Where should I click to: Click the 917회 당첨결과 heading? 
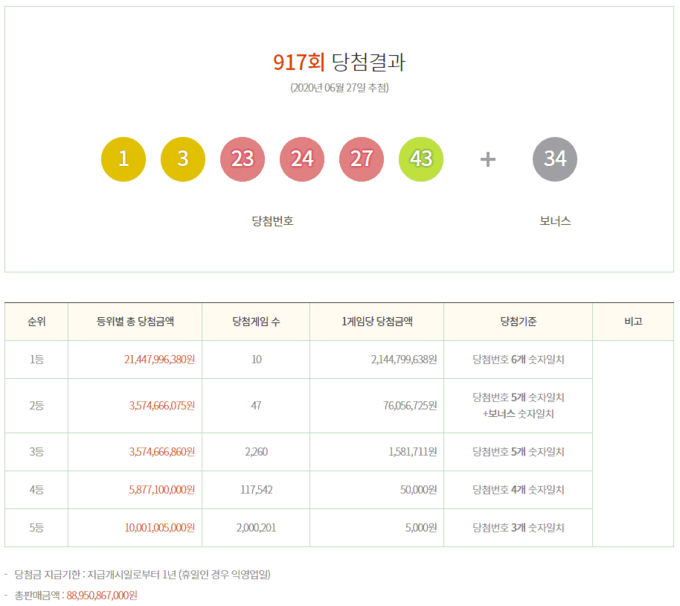(339, 62)
